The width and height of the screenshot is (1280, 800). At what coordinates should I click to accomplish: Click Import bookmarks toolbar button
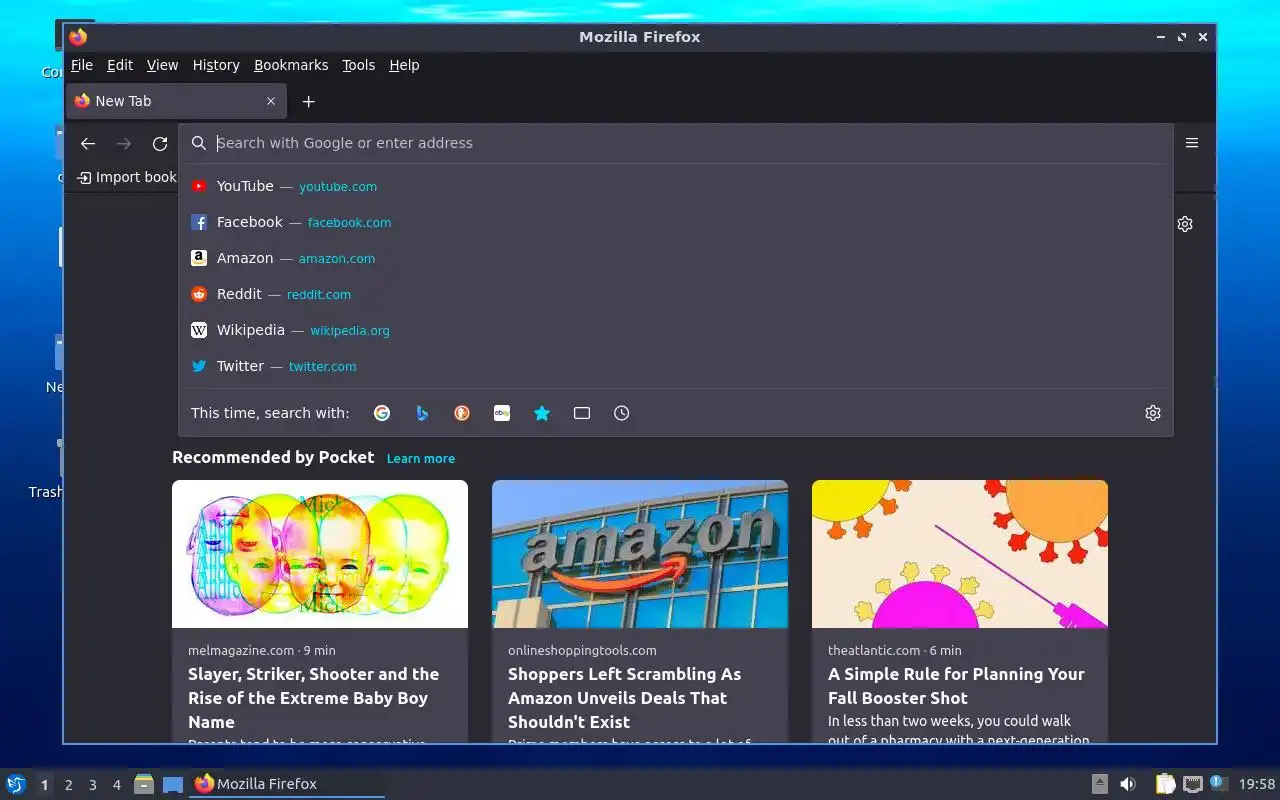pos(127,177)
